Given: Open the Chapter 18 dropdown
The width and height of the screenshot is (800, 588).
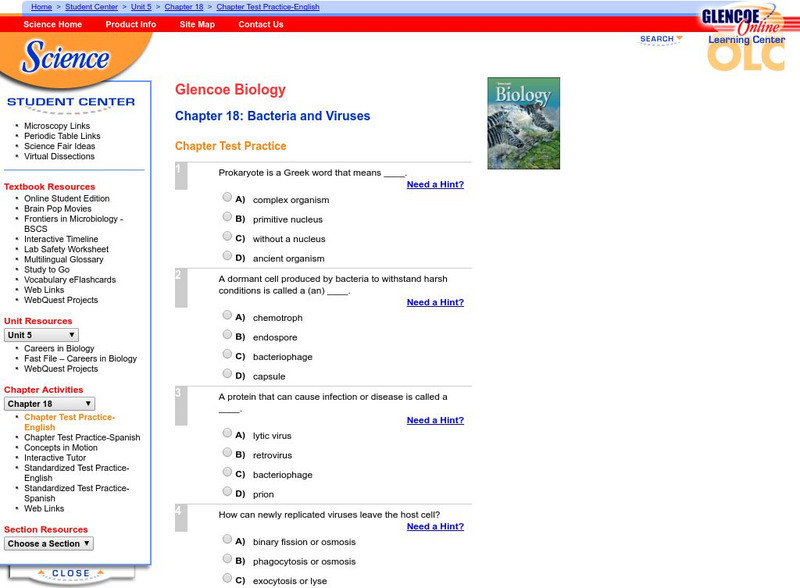Looking at the screenshot, I should tap(49, 404).
